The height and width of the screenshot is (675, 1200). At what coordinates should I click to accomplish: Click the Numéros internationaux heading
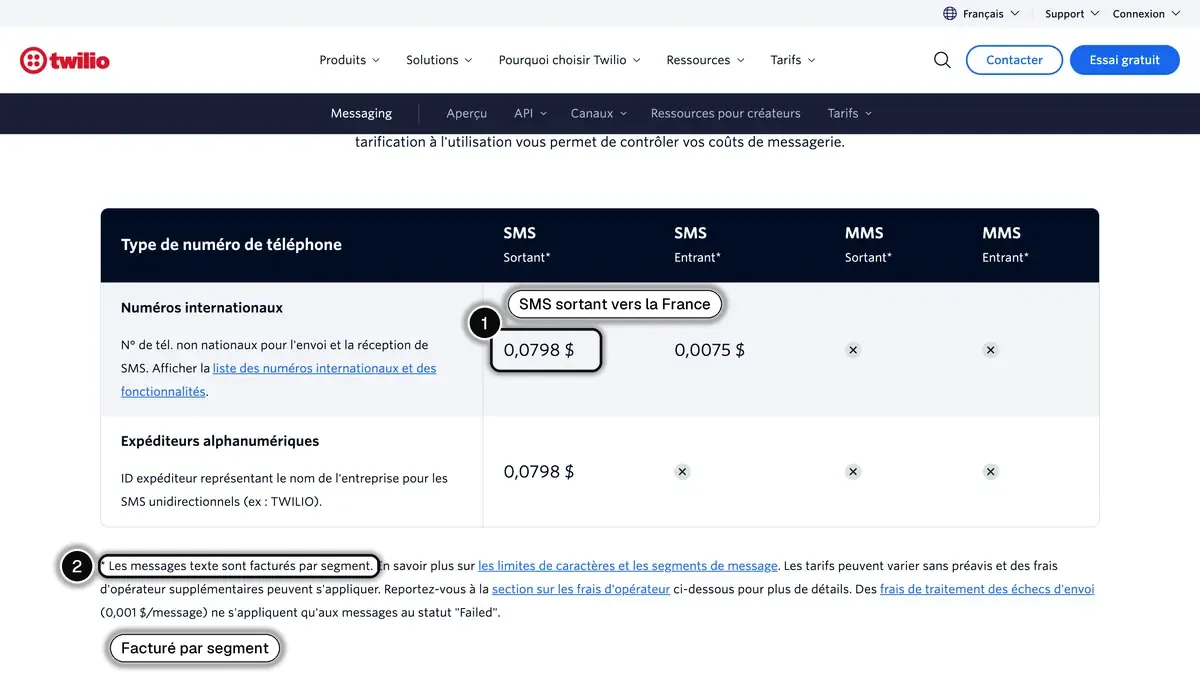202,308
